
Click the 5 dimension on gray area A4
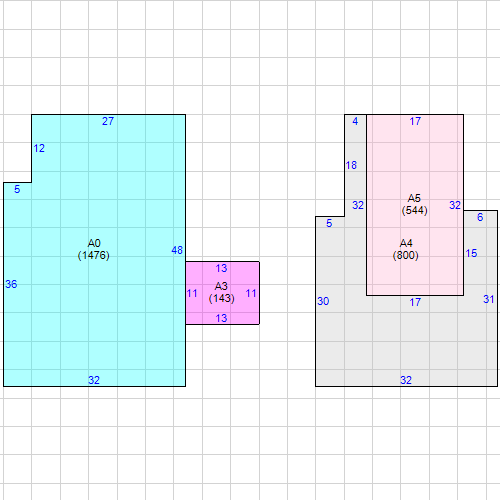(329, 223)
